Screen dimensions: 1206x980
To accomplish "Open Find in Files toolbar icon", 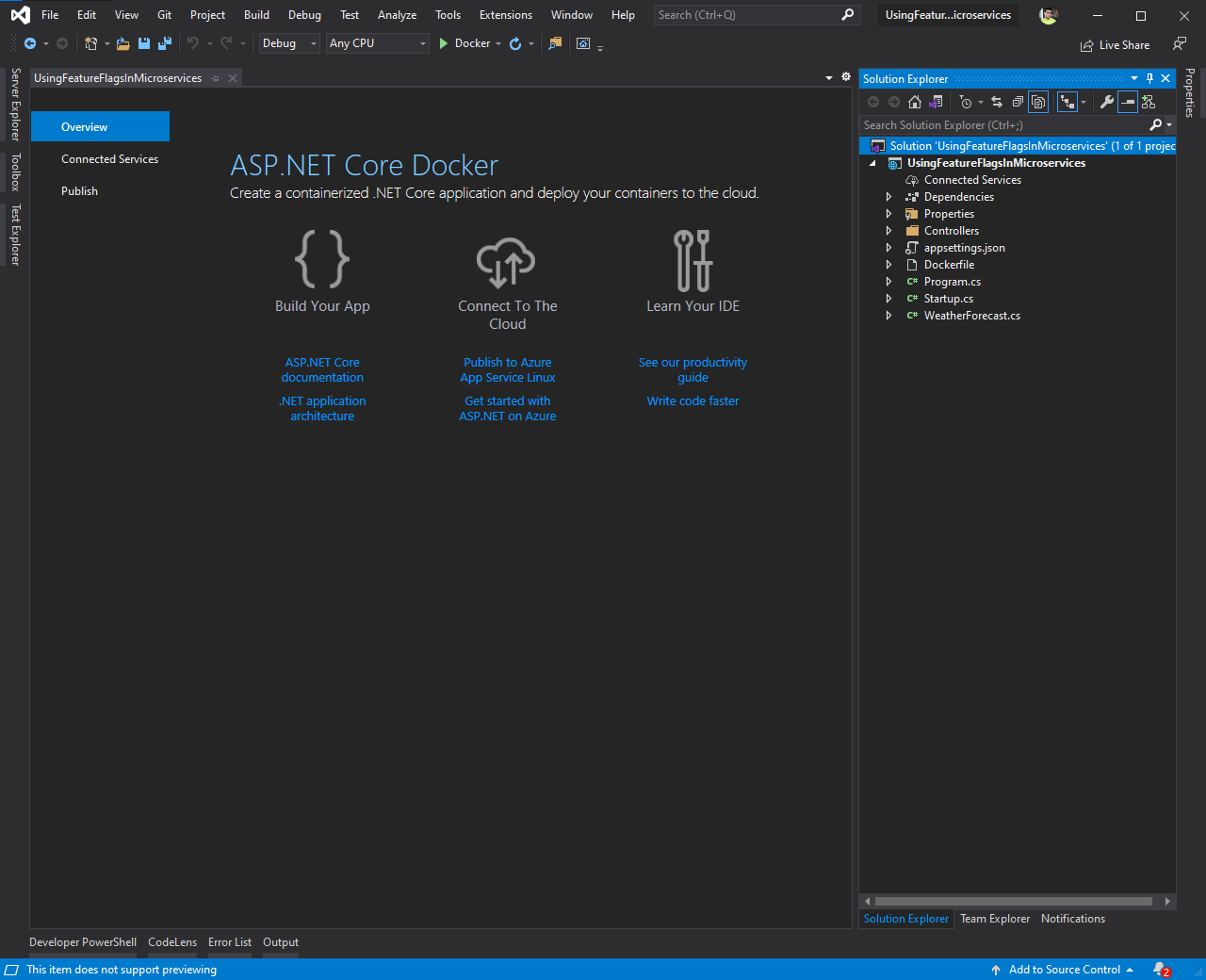I will pyautogui.click(x=555, y=43).
